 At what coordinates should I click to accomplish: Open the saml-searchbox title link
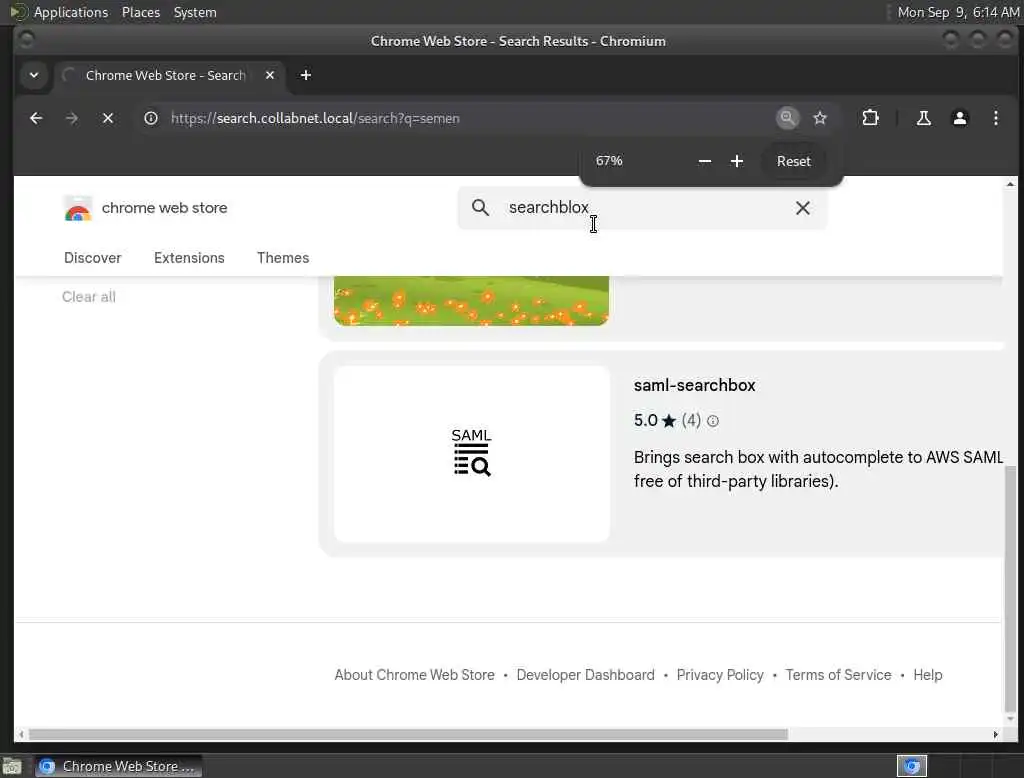click(x=694, y=385)
